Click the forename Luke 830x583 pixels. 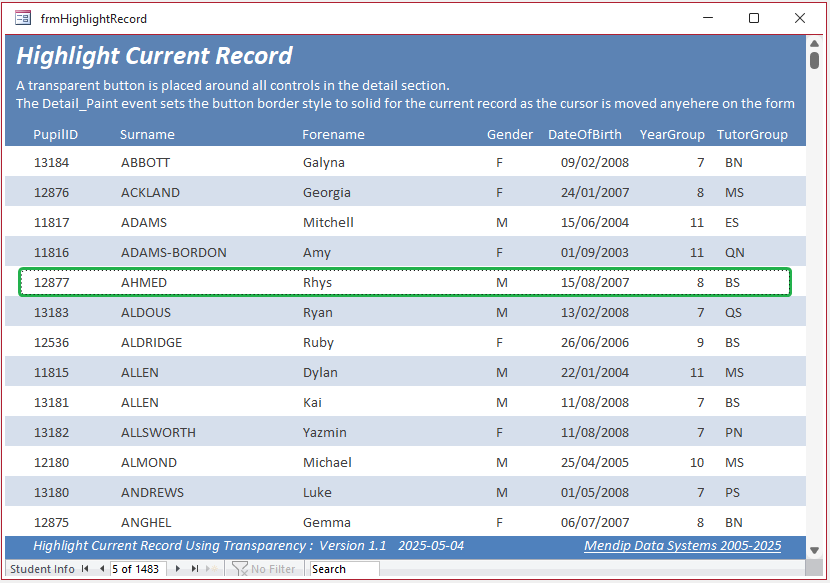click(x=317, y=492)
